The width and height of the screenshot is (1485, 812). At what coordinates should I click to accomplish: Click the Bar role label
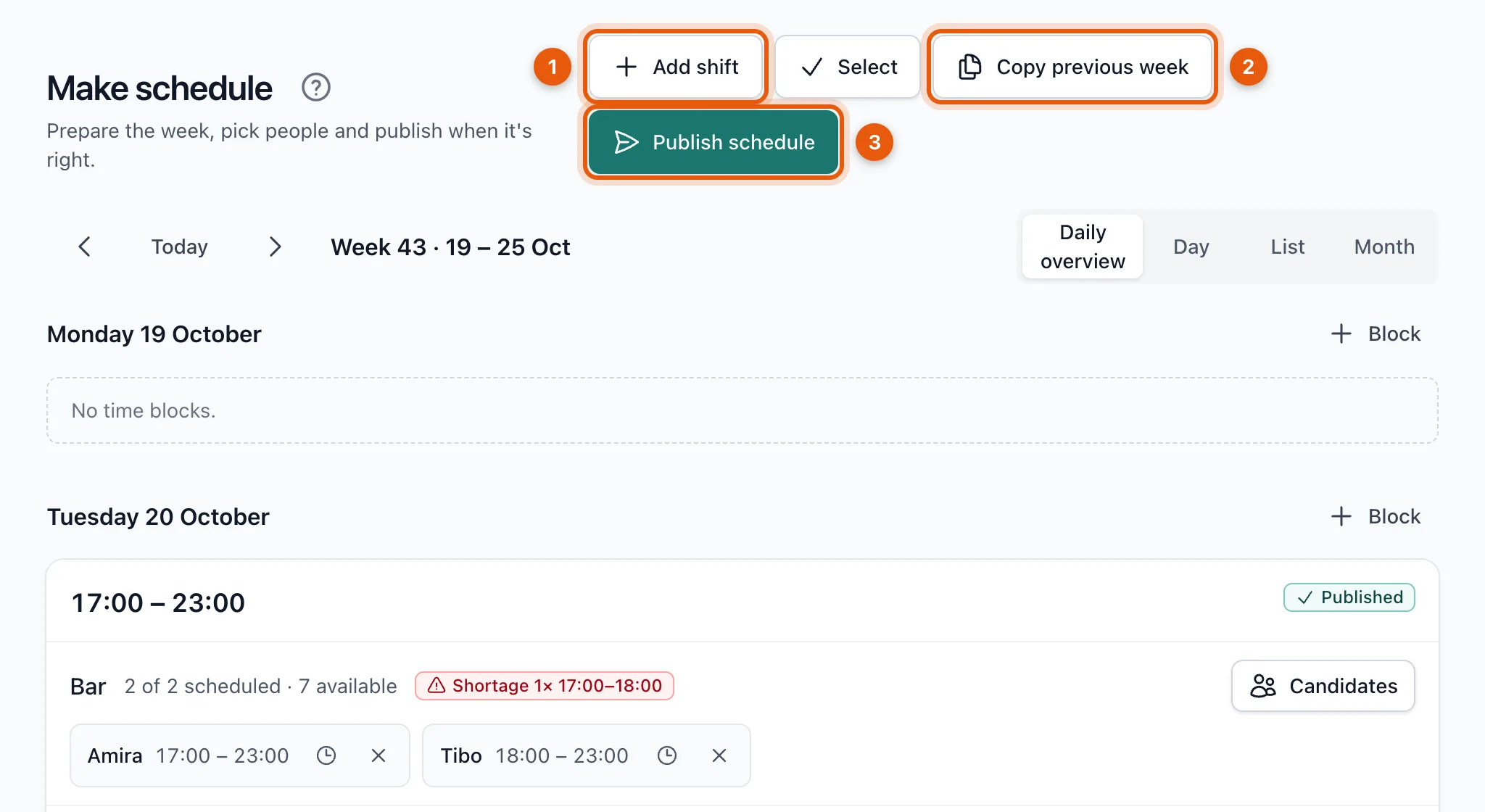coord(88,686)
